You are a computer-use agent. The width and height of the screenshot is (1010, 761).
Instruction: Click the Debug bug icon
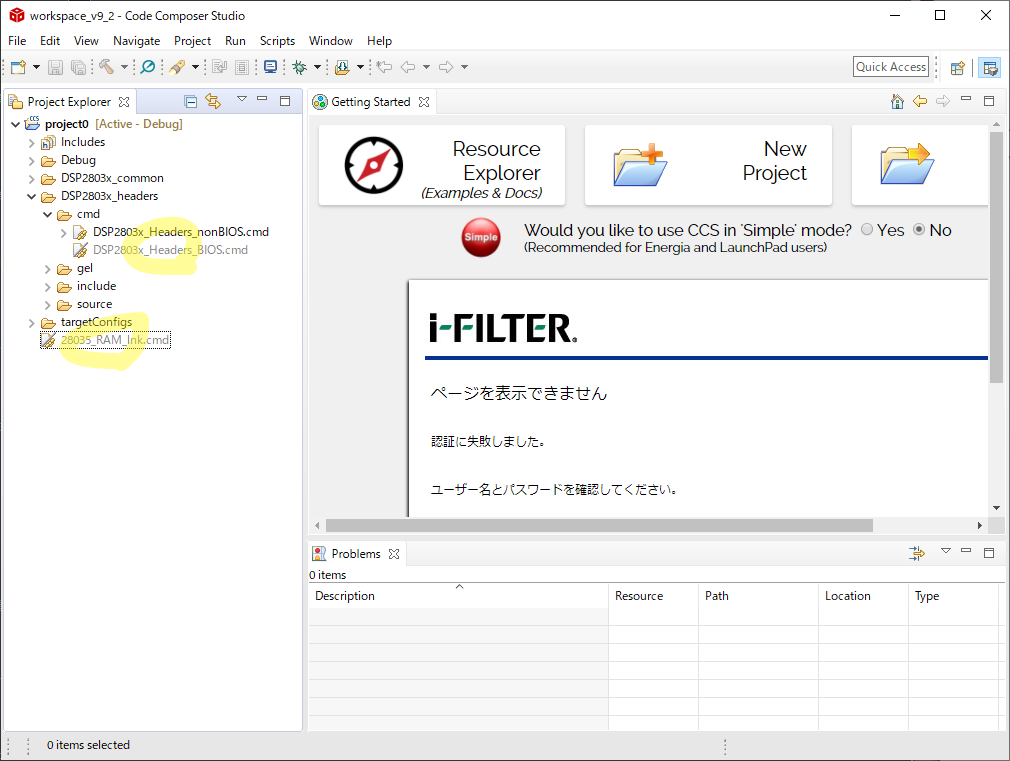click(299, 67)
